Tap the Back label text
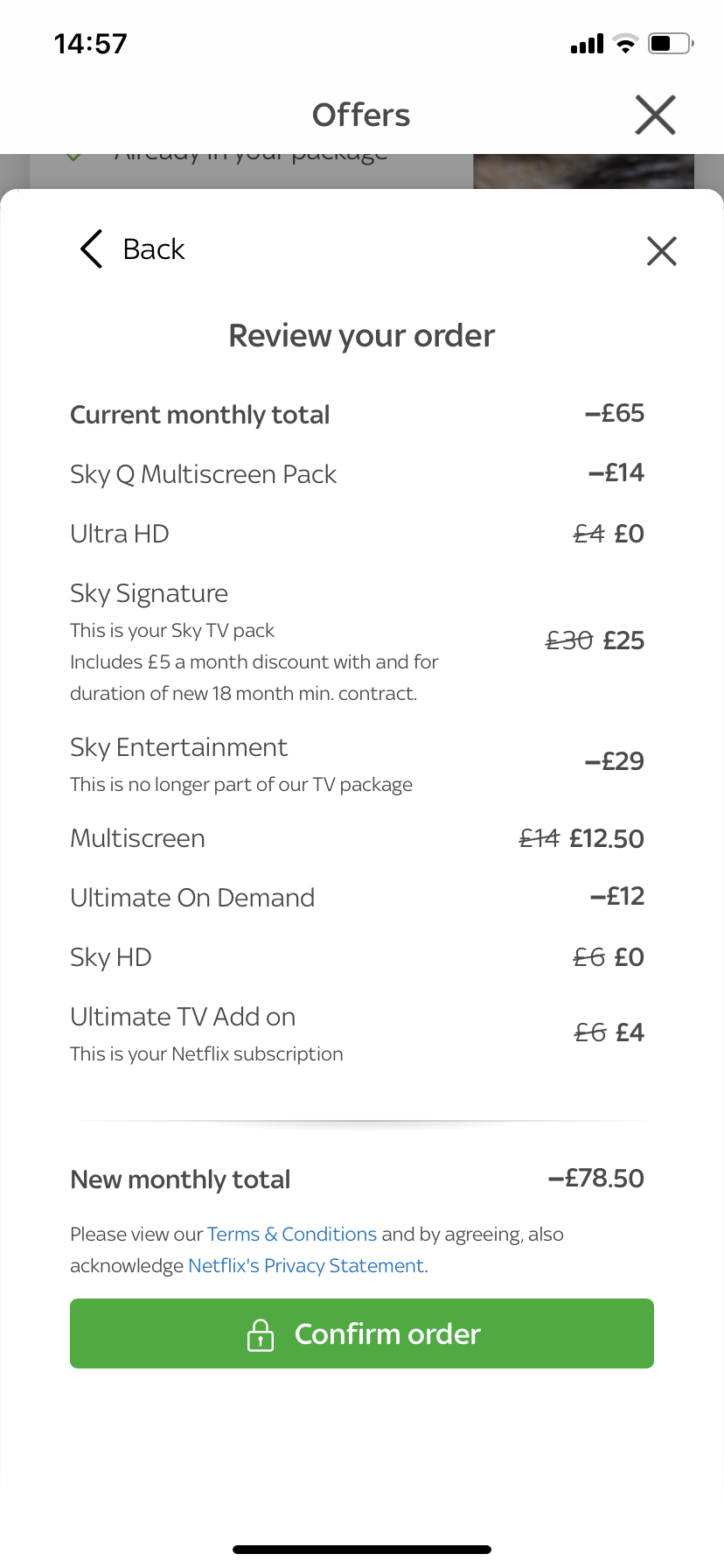724x1568 pixels. (x=154, y=249)
